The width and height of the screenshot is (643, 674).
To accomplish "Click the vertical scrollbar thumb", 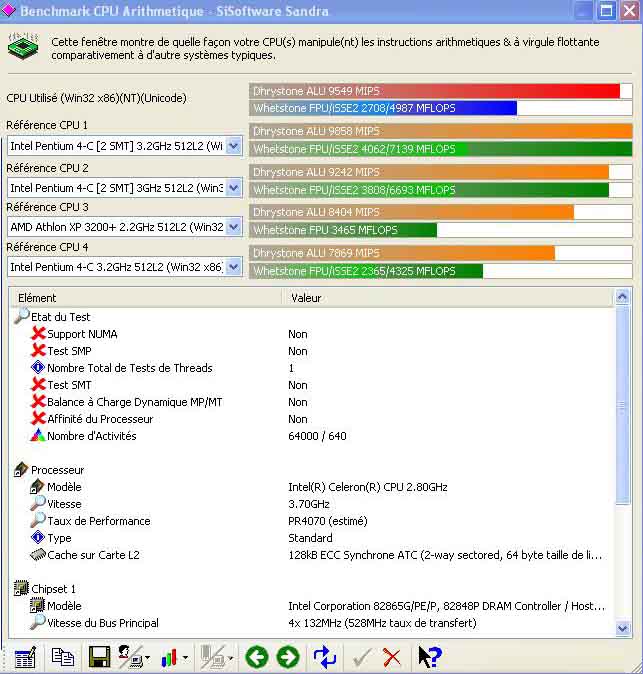I will click(622, 405).
